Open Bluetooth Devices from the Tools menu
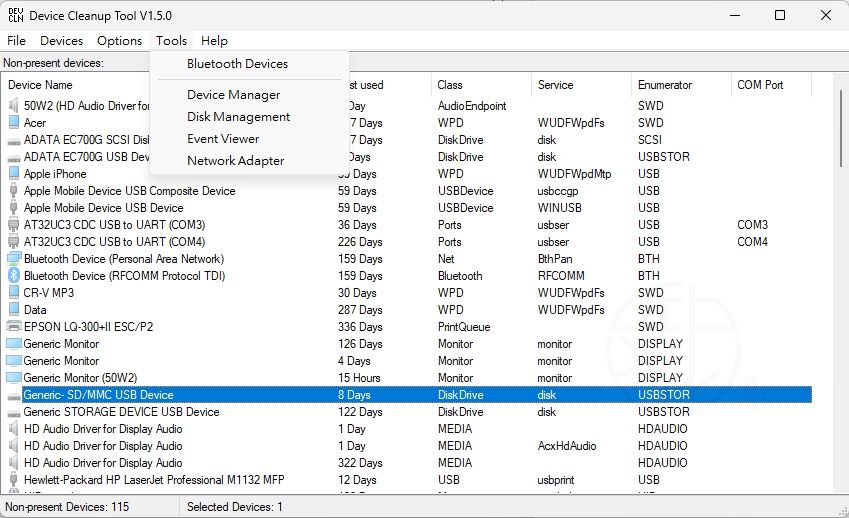The image size is (849, 518). pyautogui.click(x=237, y=64)
